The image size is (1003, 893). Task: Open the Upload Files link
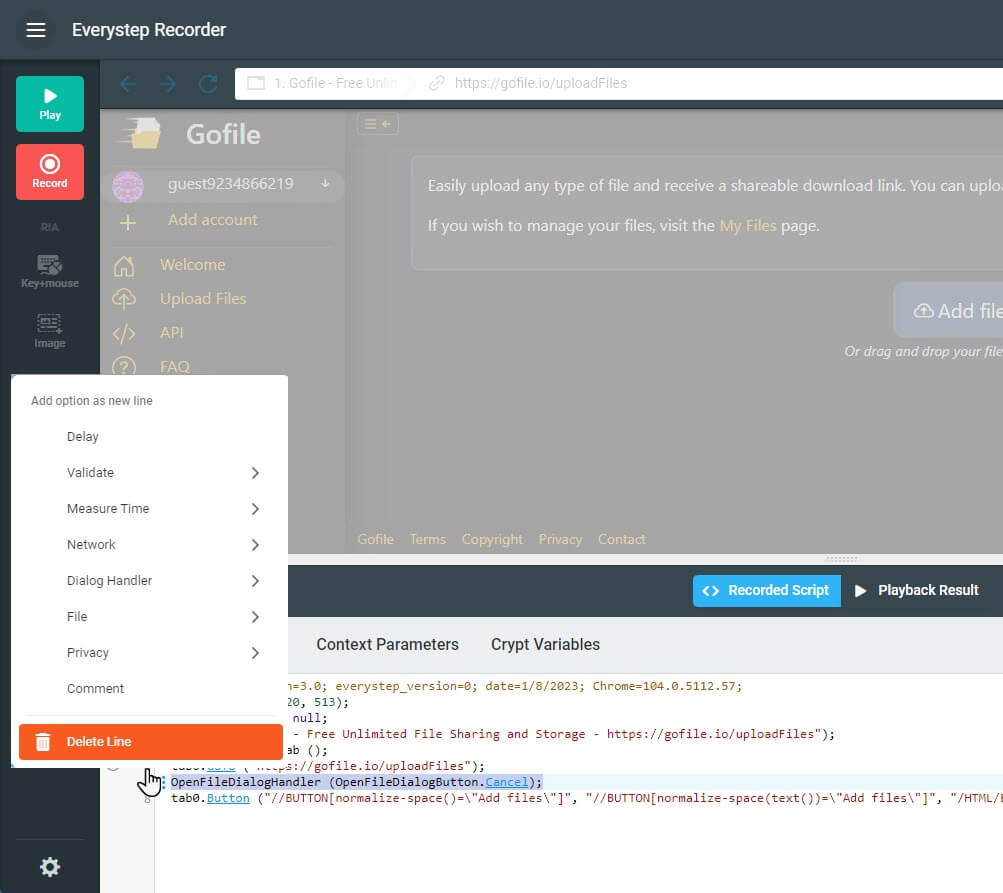coord(203,299)
